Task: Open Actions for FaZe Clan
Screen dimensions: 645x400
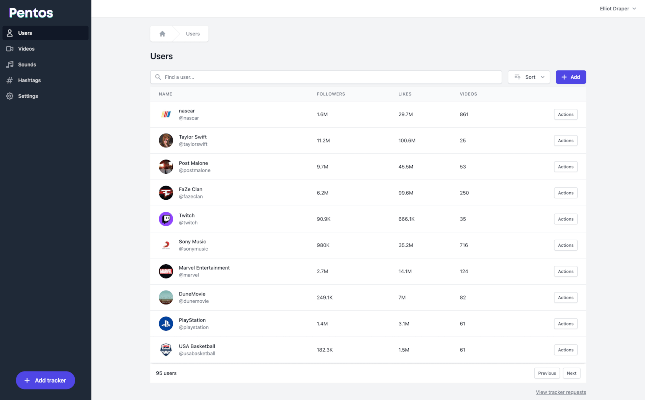Action: [566, 193]
